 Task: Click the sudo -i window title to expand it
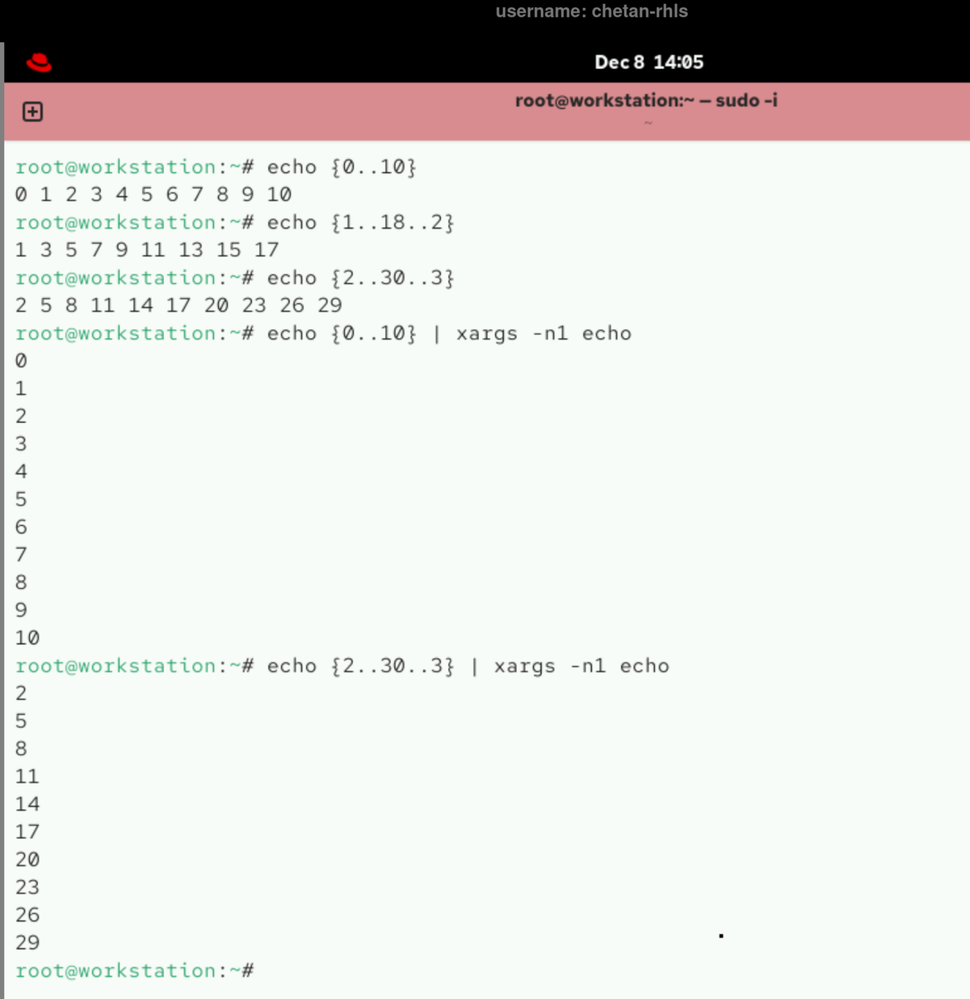646,100
